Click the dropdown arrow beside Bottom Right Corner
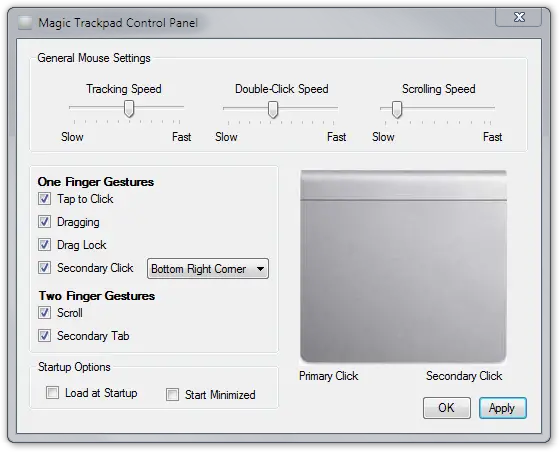560x452 pixels. (260, 268)
